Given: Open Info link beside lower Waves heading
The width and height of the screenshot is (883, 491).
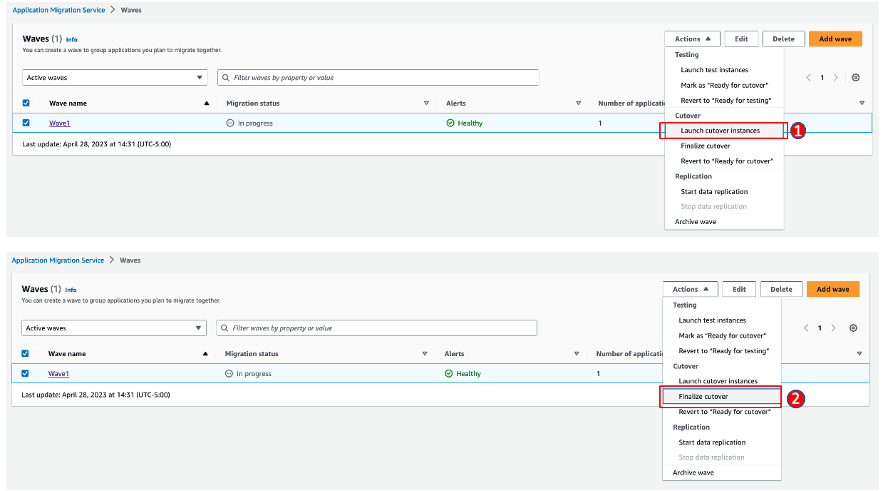Looking at the screenshot, I should 70,290.
